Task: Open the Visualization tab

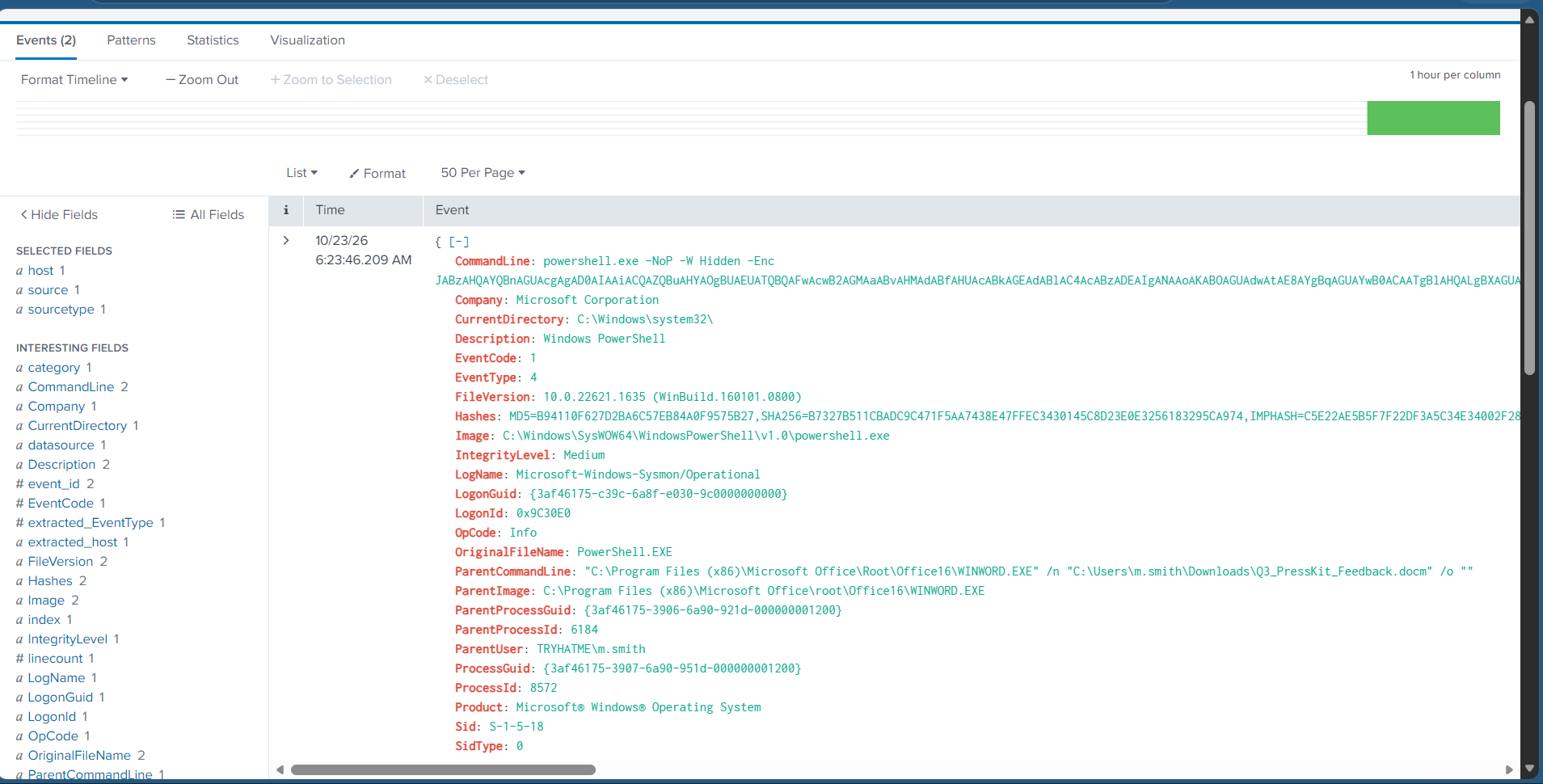Action: [307, 40]
